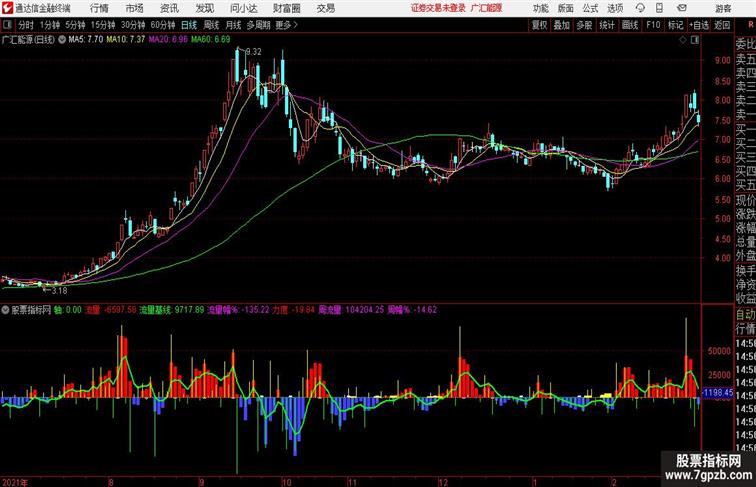Click the red R indicator at top-right
Viewport: 756px width, 487px height.
751,24
